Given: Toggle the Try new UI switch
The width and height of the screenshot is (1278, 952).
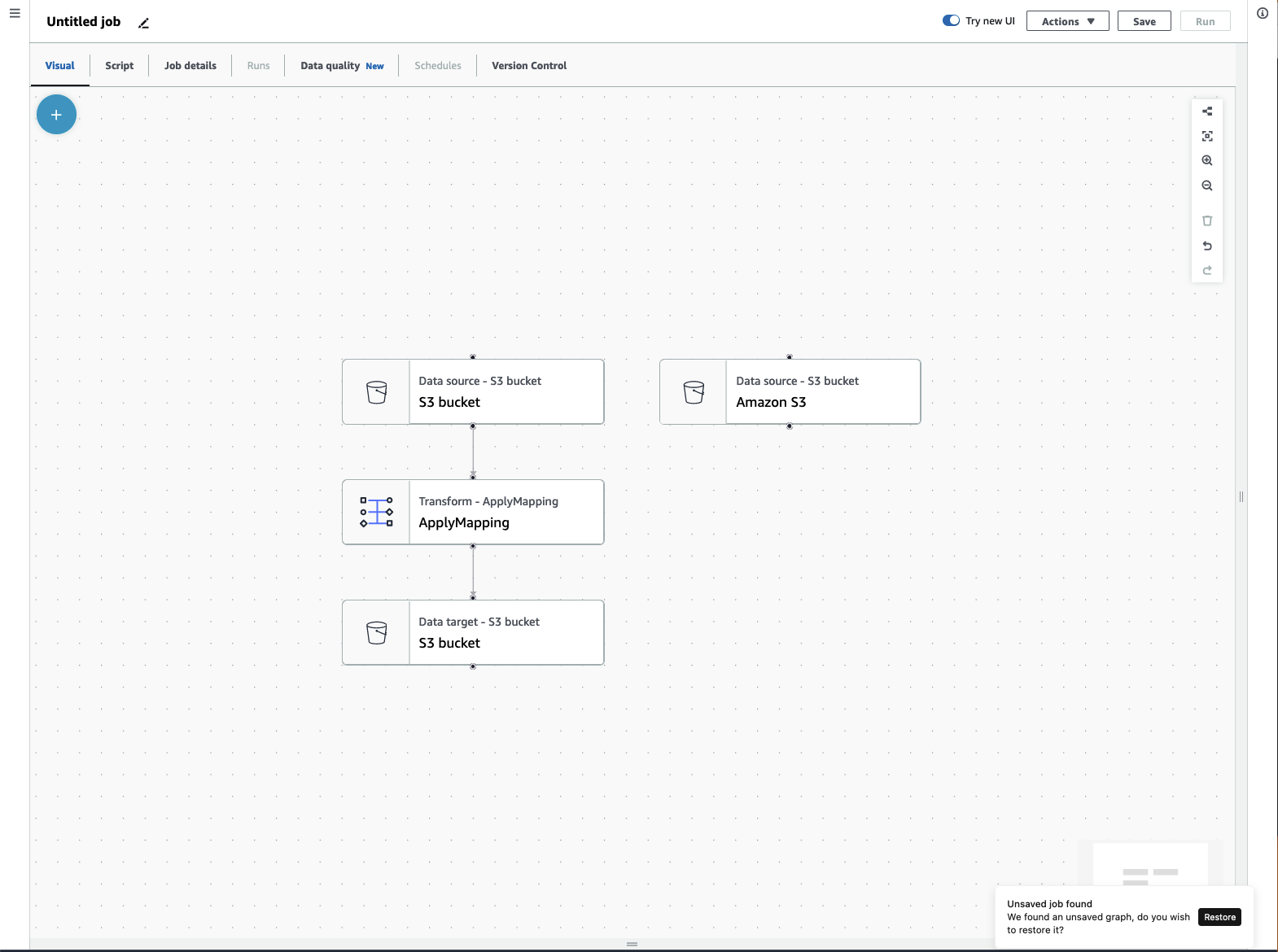Looking at the screenshot, I should click(951, 21).
